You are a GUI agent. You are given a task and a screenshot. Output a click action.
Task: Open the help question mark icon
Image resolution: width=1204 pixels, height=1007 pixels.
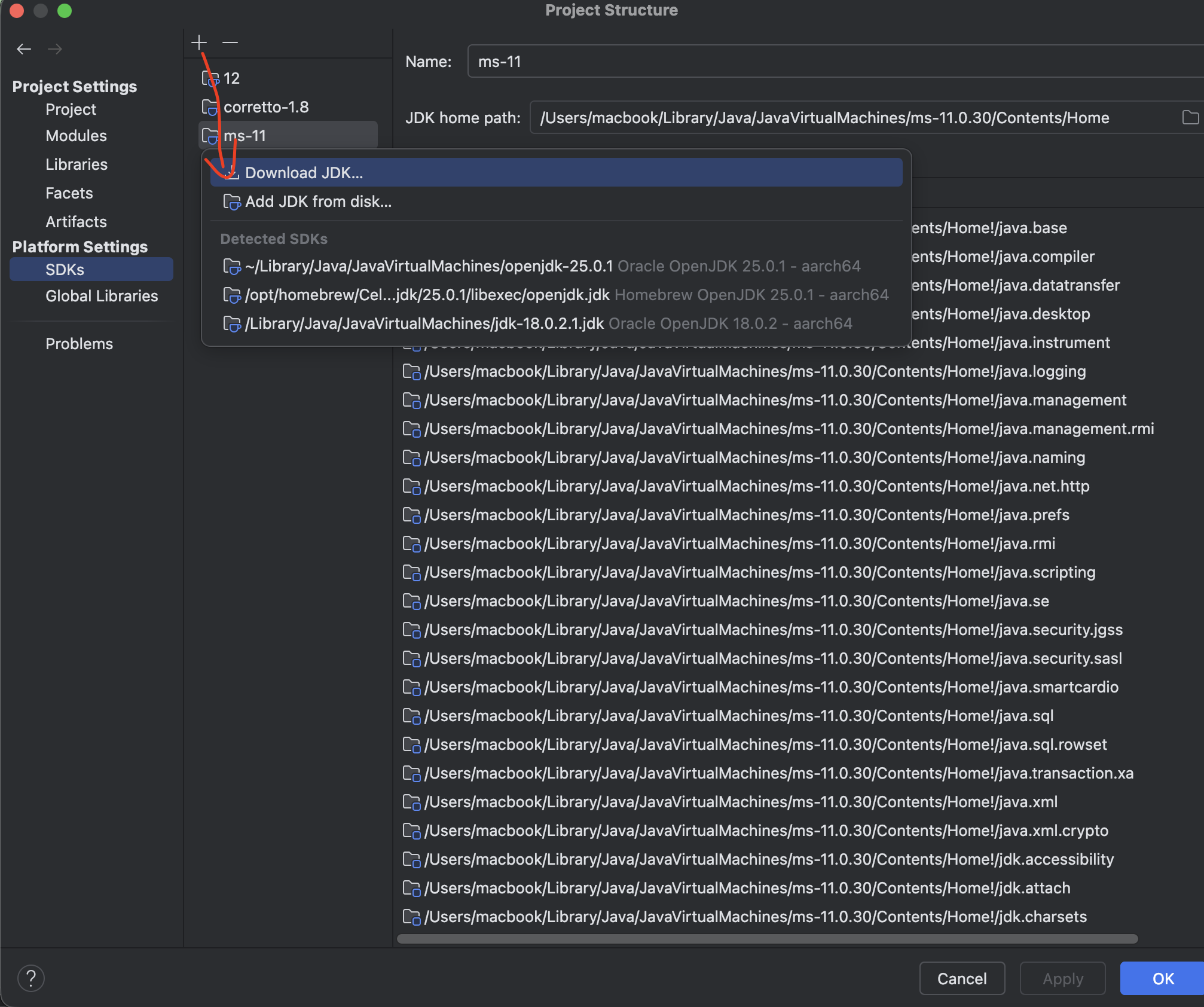point(31,978)
